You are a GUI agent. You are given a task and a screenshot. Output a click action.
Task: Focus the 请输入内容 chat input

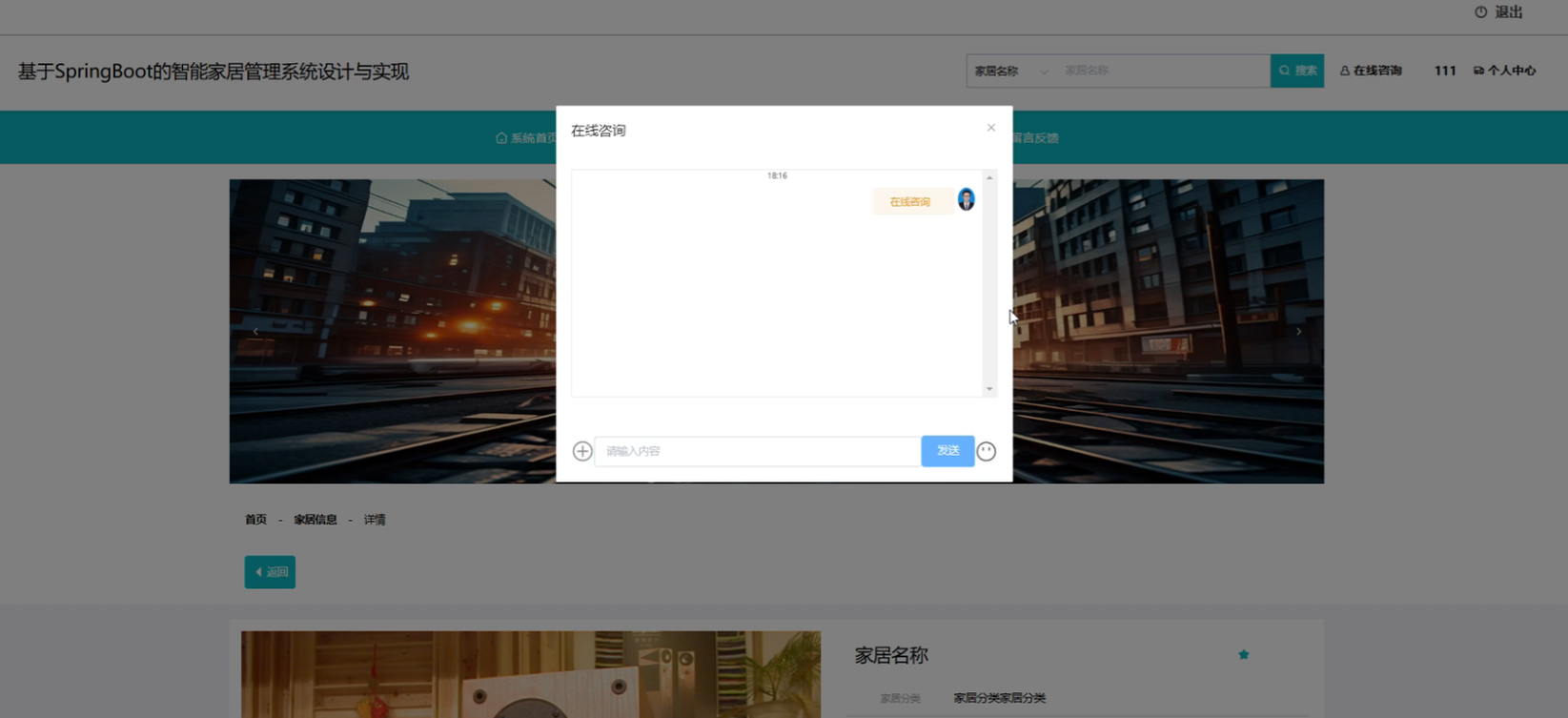(x=758, y=451)
